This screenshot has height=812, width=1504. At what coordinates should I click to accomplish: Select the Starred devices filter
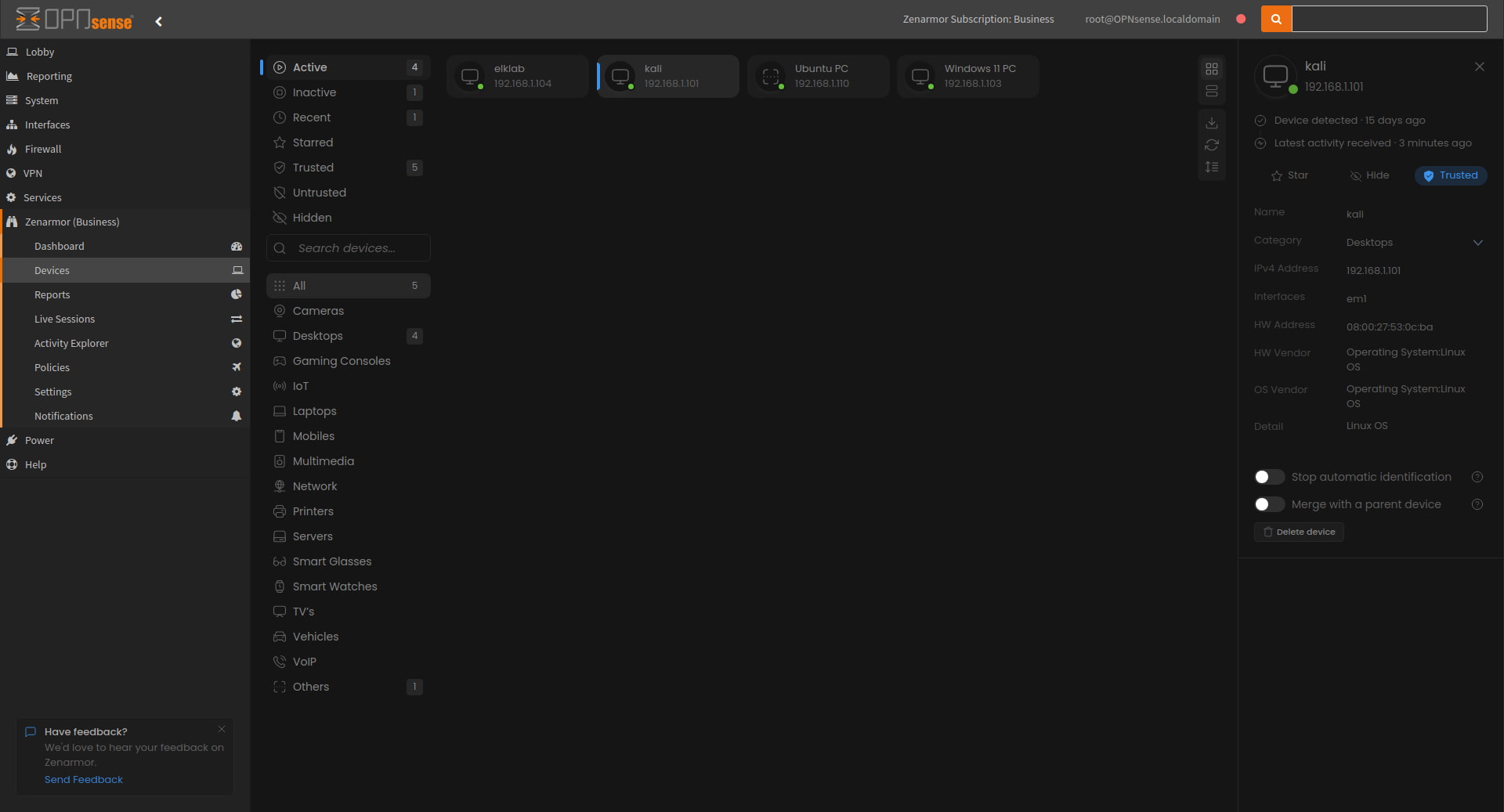348,143
